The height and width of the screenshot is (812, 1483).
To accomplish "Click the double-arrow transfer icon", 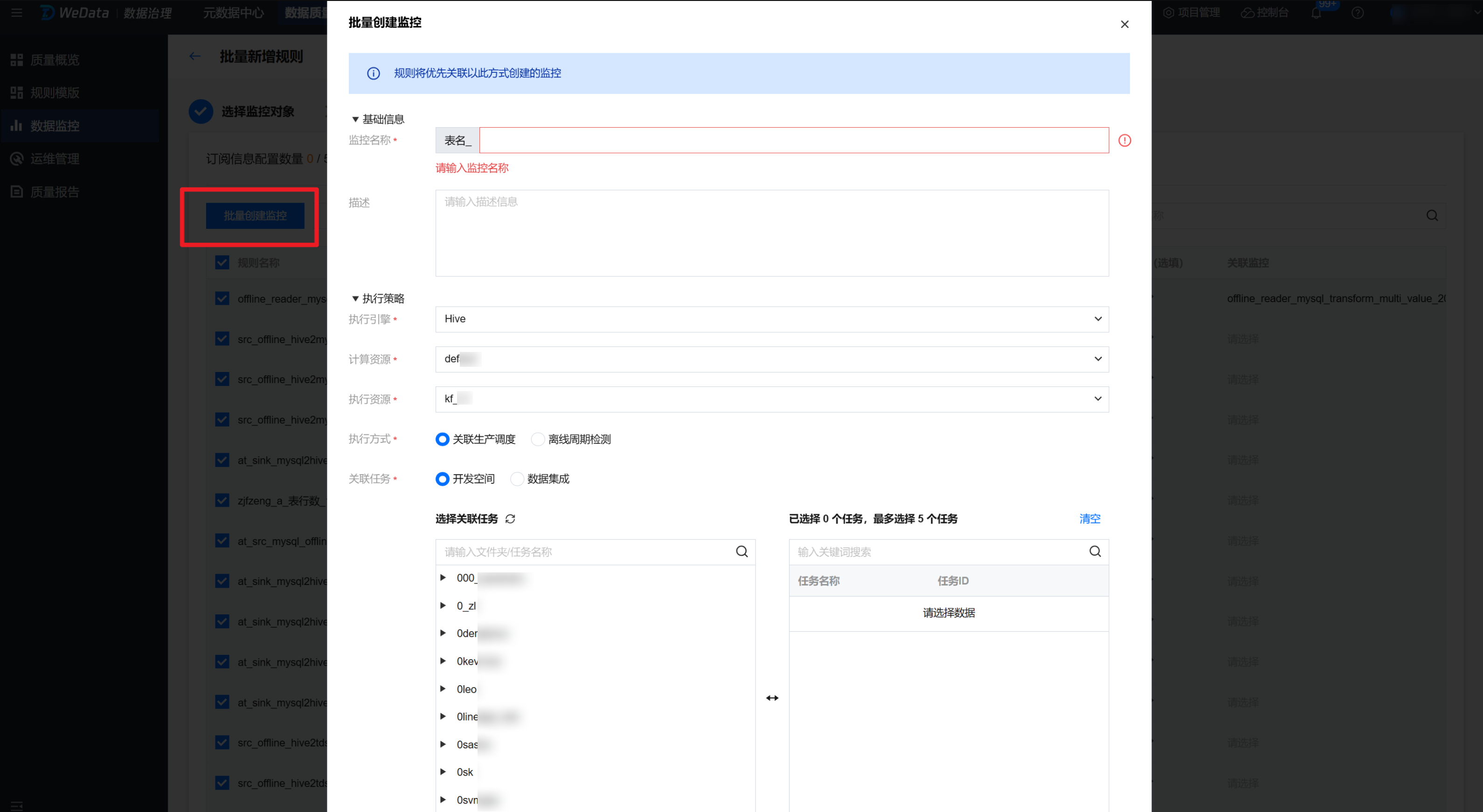I will (x=772, y=698).
